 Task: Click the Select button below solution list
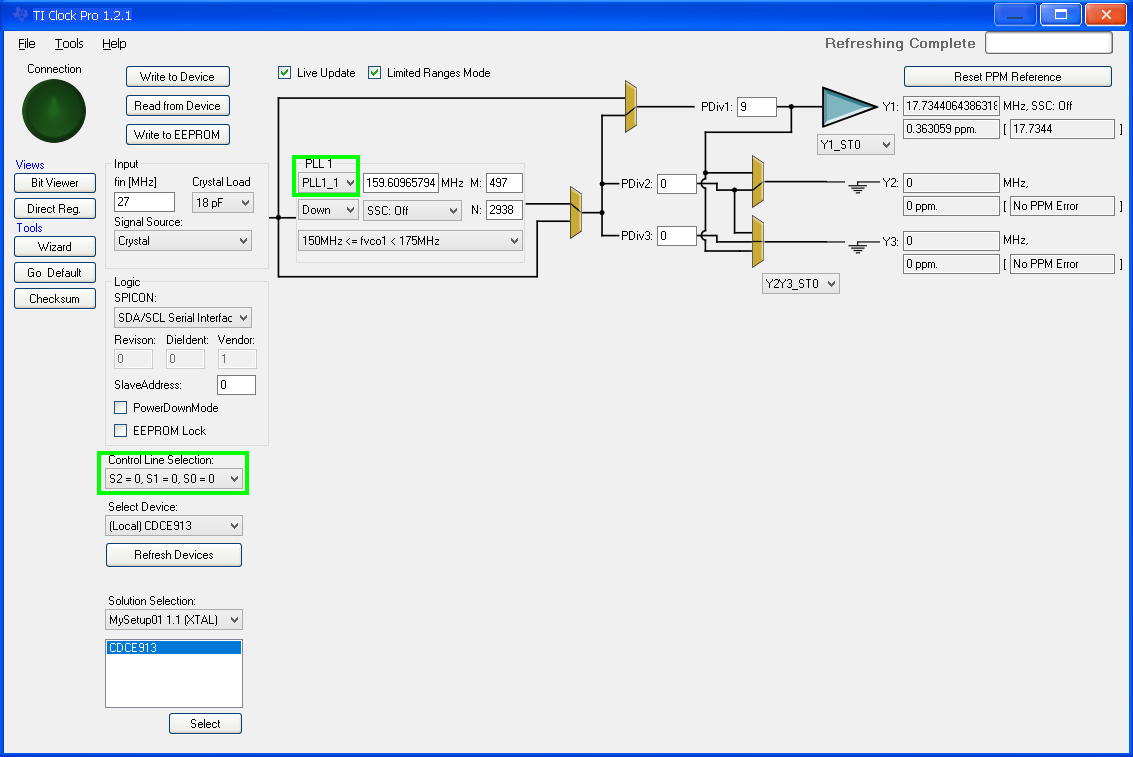[205, 724]
